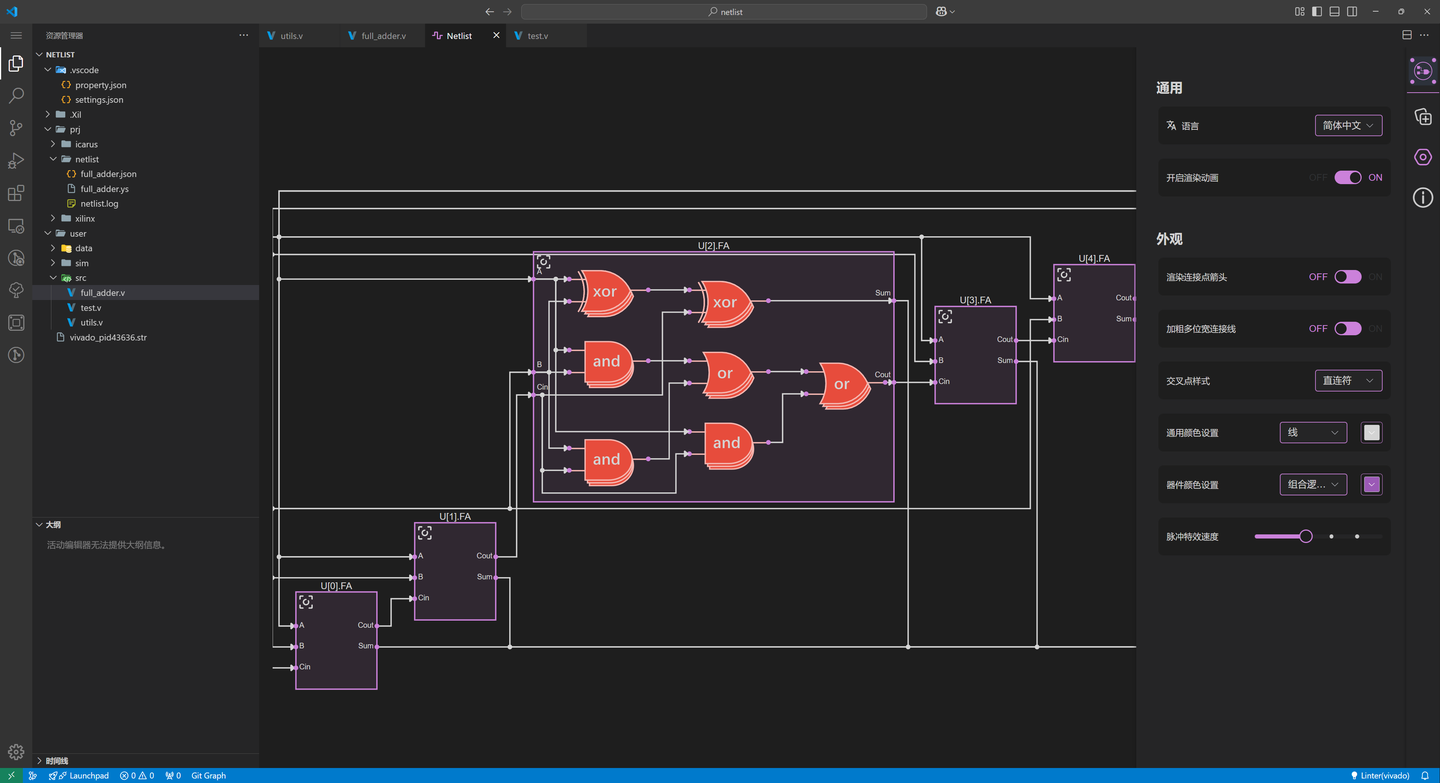Click the recenter icon inside U[0].FA module

pyautogui.click(x=305, y=601)
